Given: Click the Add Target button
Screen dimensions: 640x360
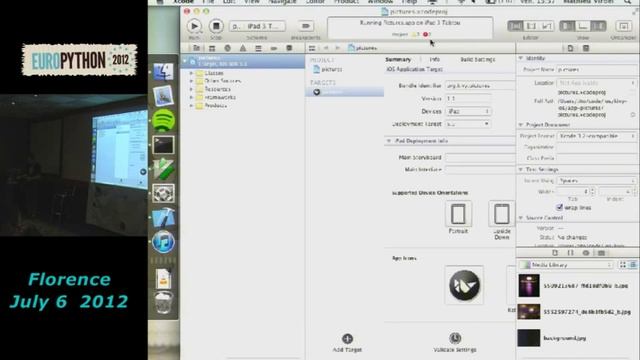Looking at the screenshot, I should click(x=347, y=342).
